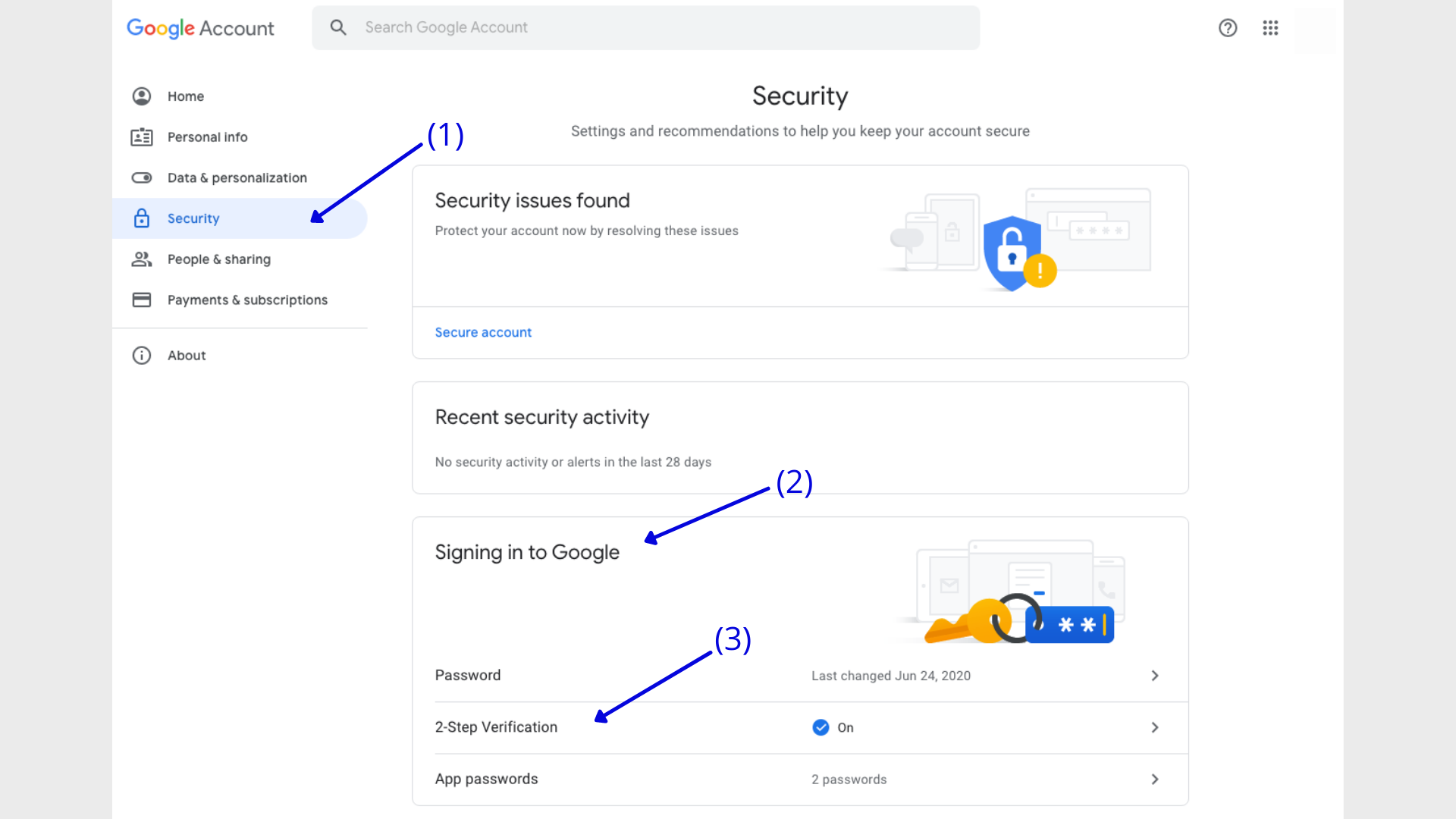The height and width of the screenshot is (819, 1456).
Task: Click the Personal info ID card icon
Action: pyautogui.click(x=142, y=137)
